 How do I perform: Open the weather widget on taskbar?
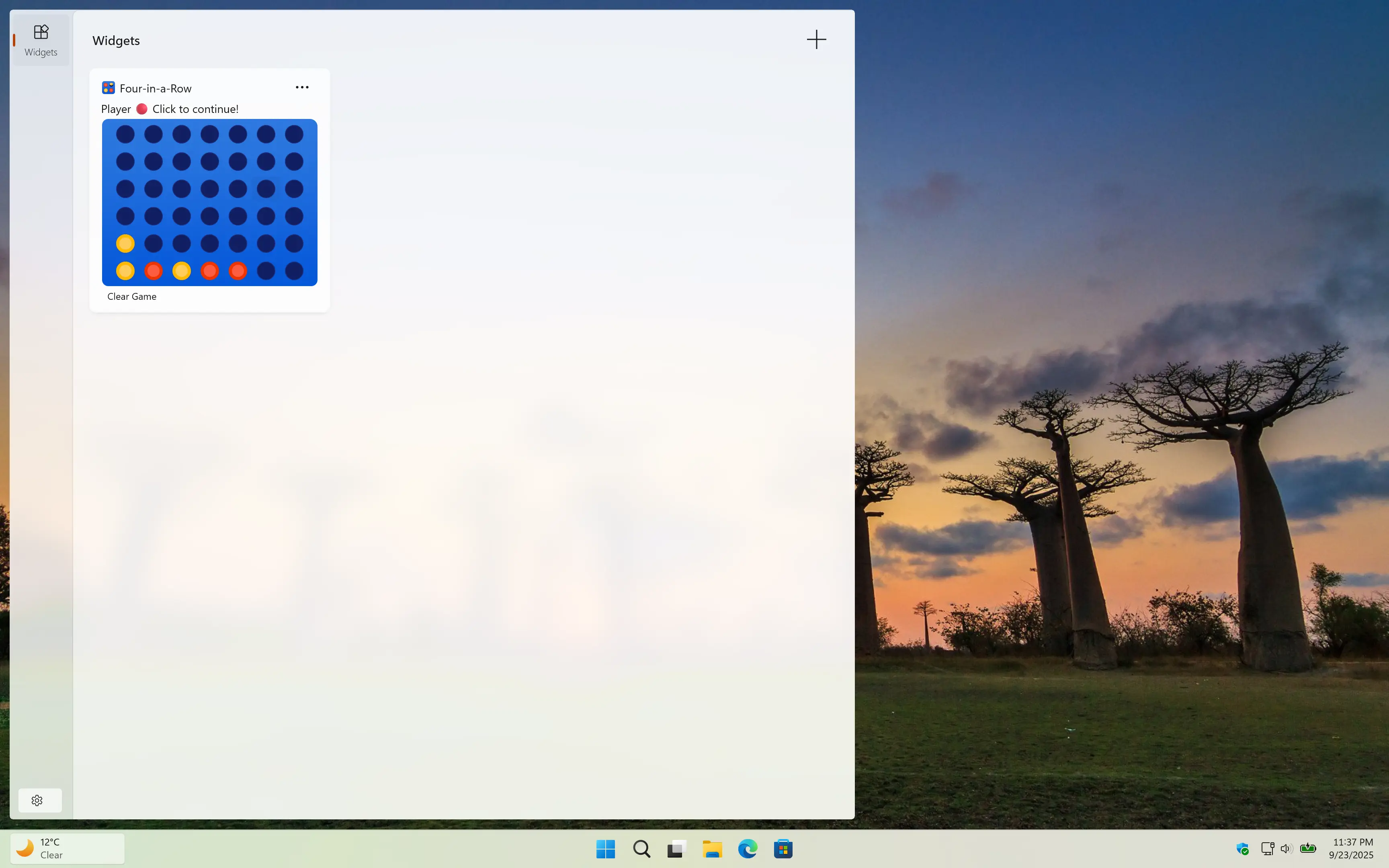coord(67,848)
